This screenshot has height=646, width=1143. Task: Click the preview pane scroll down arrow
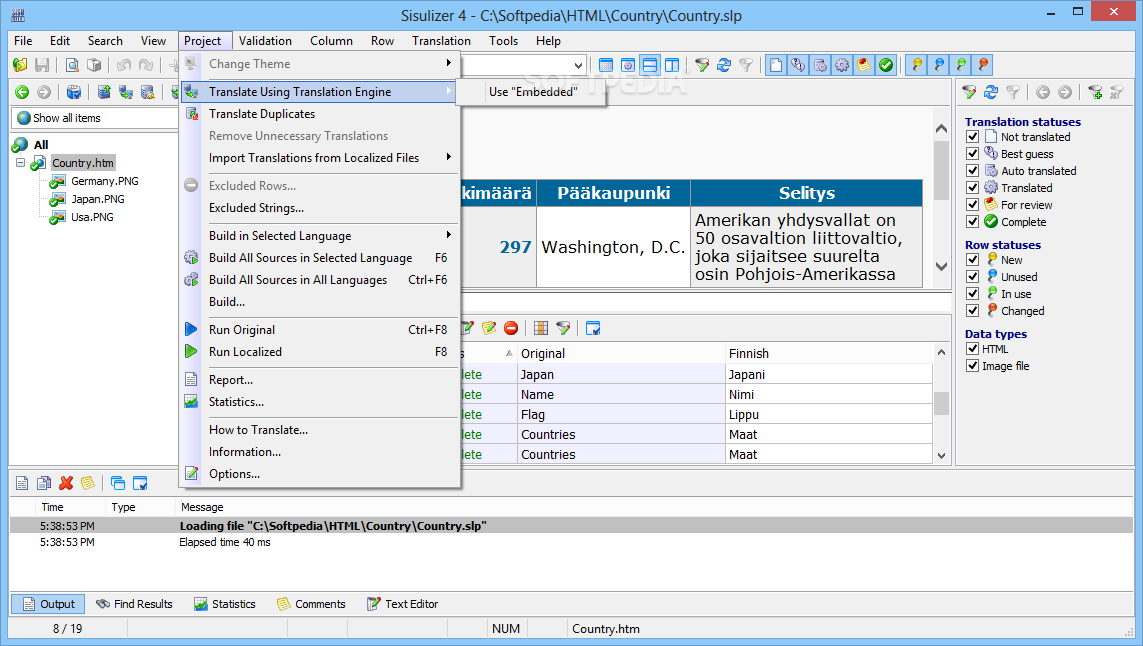[x=941, y=266]
